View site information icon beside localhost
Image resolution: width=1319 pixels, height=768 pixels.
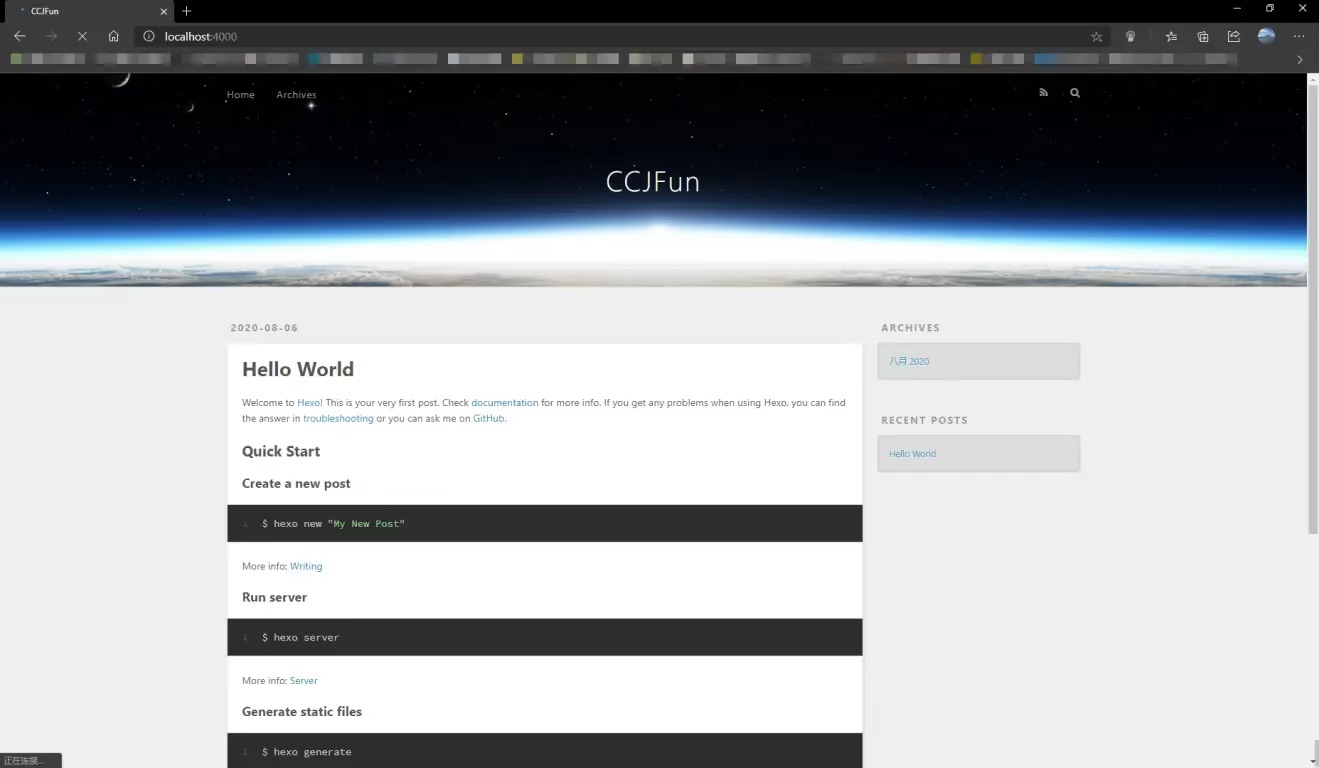click(x=149, y=36)
